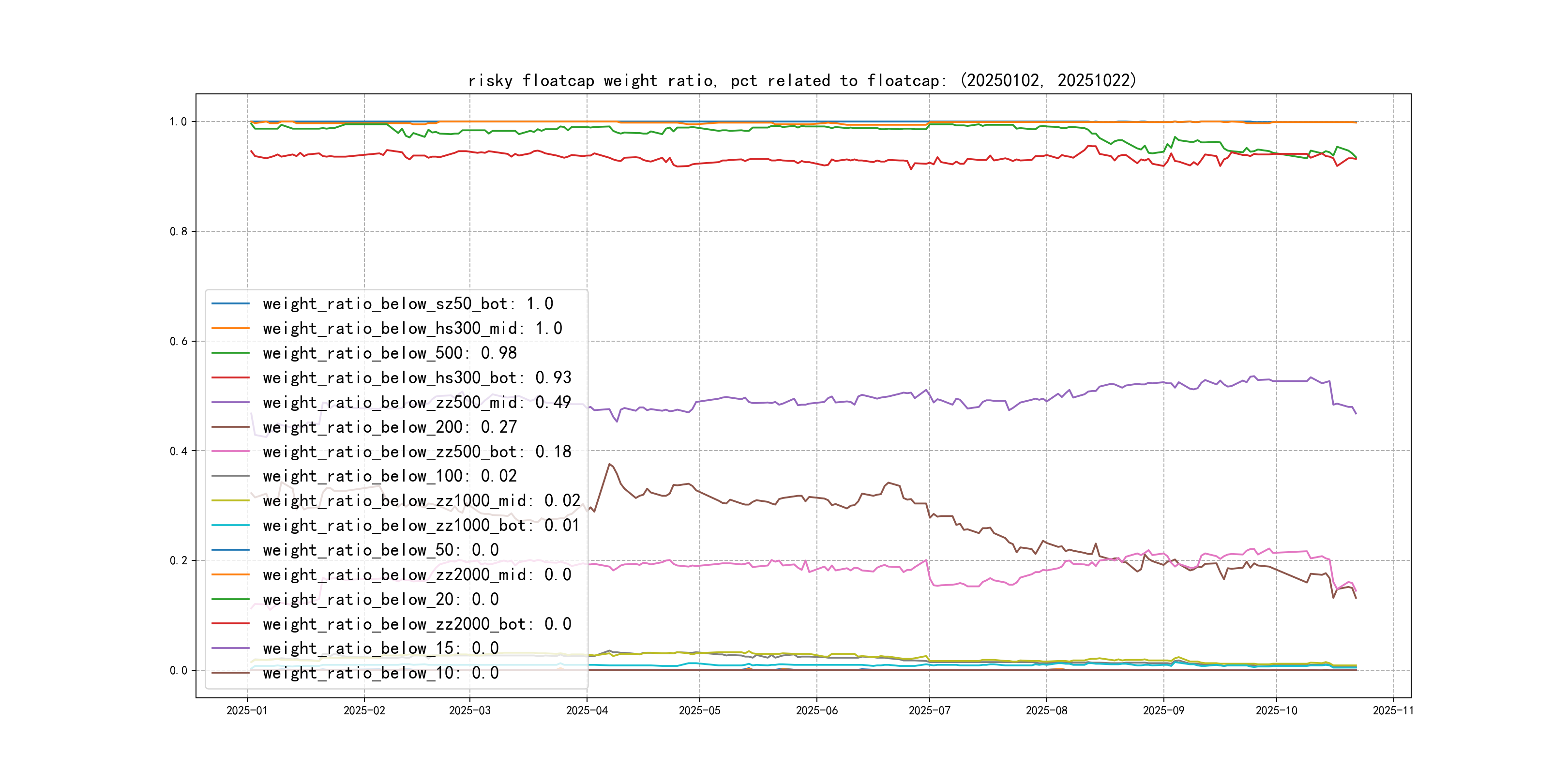Viewport: 1568px width, 784px height.
Task: Click the weight_ratio_below_zz1000_mid legend label
Action: pos(421,500)
